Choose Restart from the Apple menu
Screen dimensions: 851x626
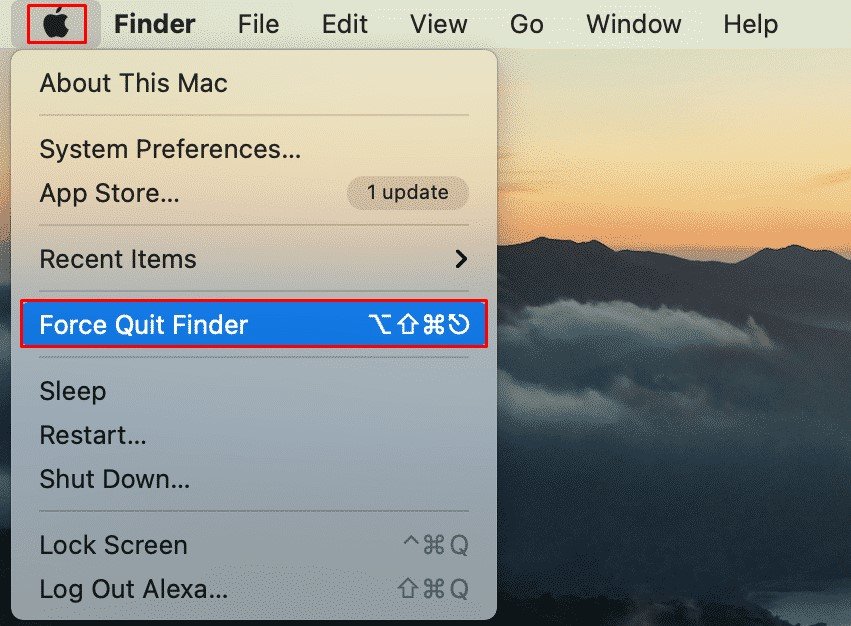93,435
